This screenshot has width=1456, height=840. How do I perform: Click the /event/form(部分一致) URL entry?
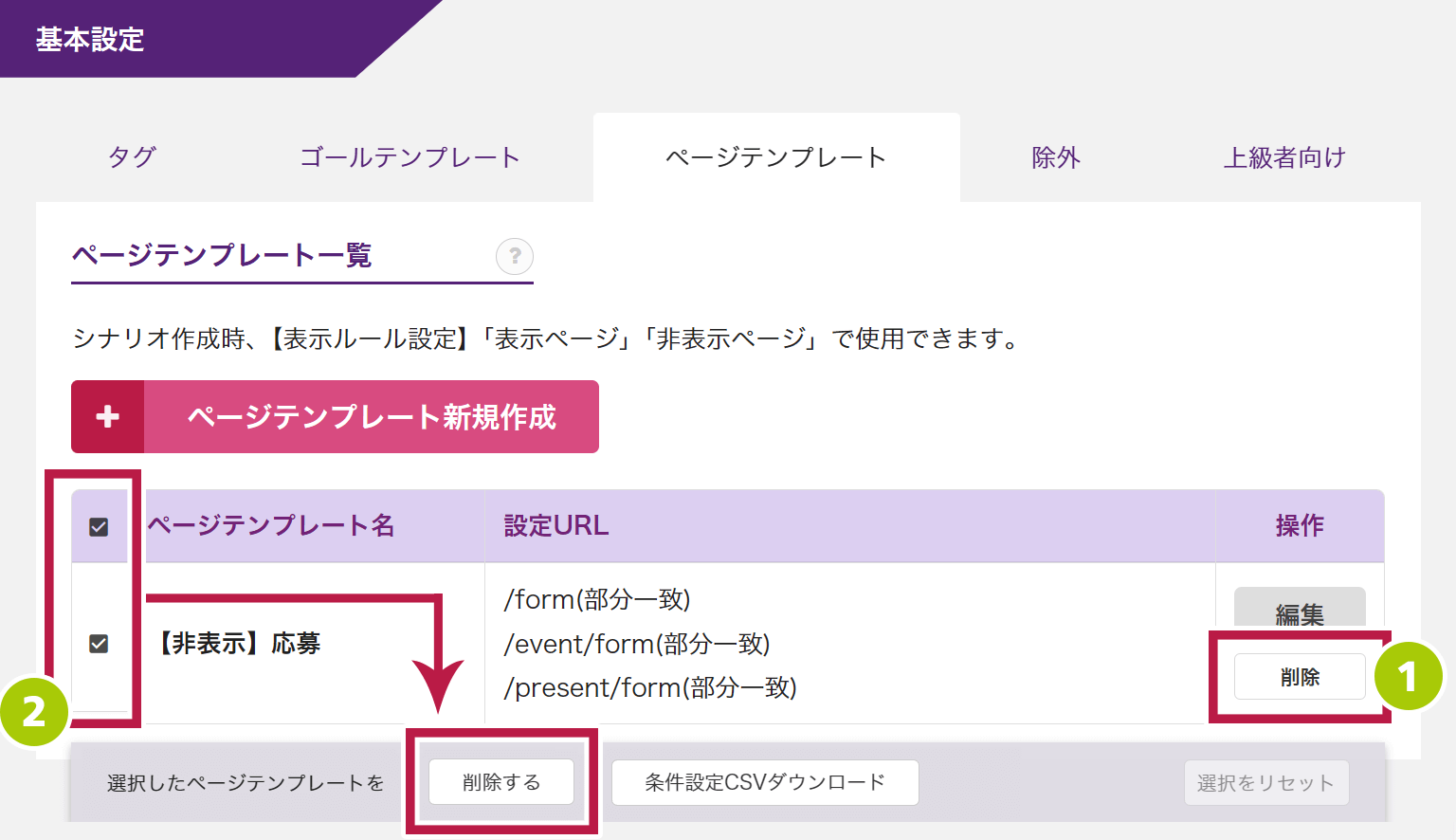(637, 644)
